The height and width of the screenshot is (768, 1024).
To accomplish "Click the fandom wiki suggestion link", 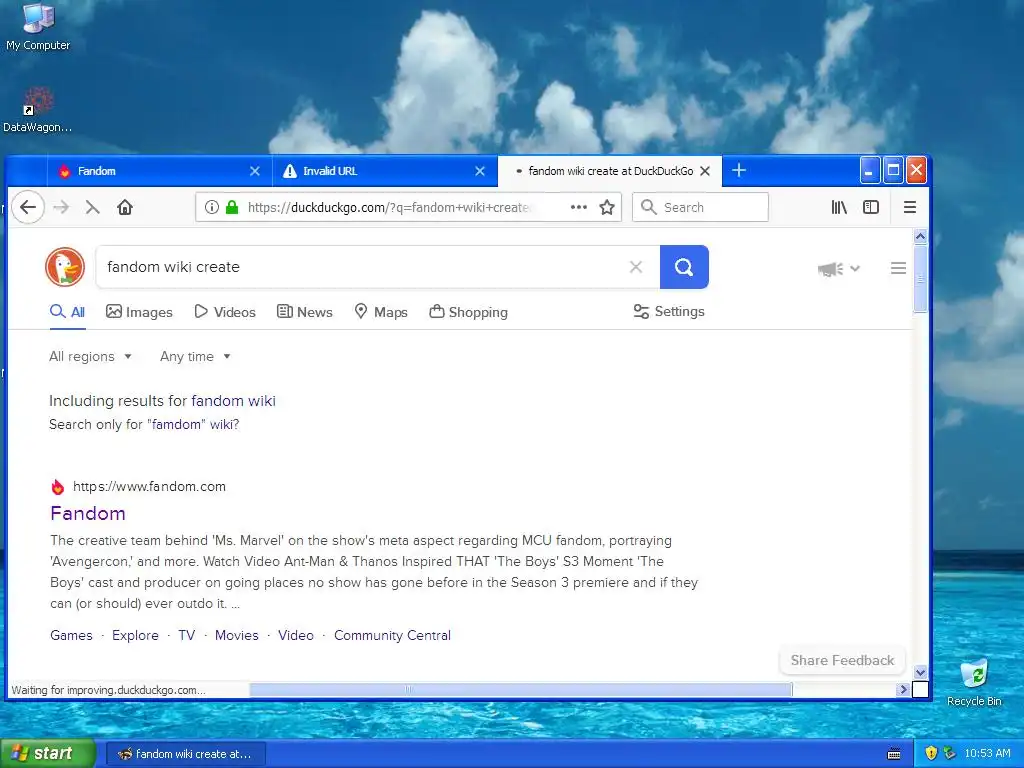I will point(233,401).
